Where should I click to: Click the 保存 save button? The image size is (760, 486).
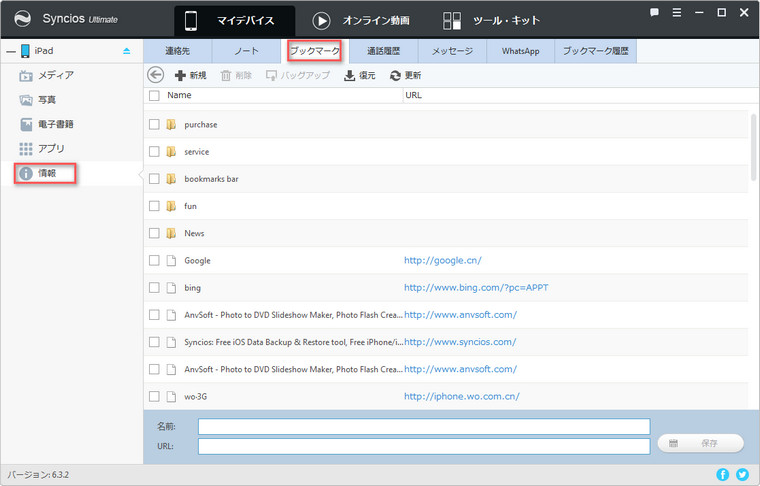(x=700, y=443)
